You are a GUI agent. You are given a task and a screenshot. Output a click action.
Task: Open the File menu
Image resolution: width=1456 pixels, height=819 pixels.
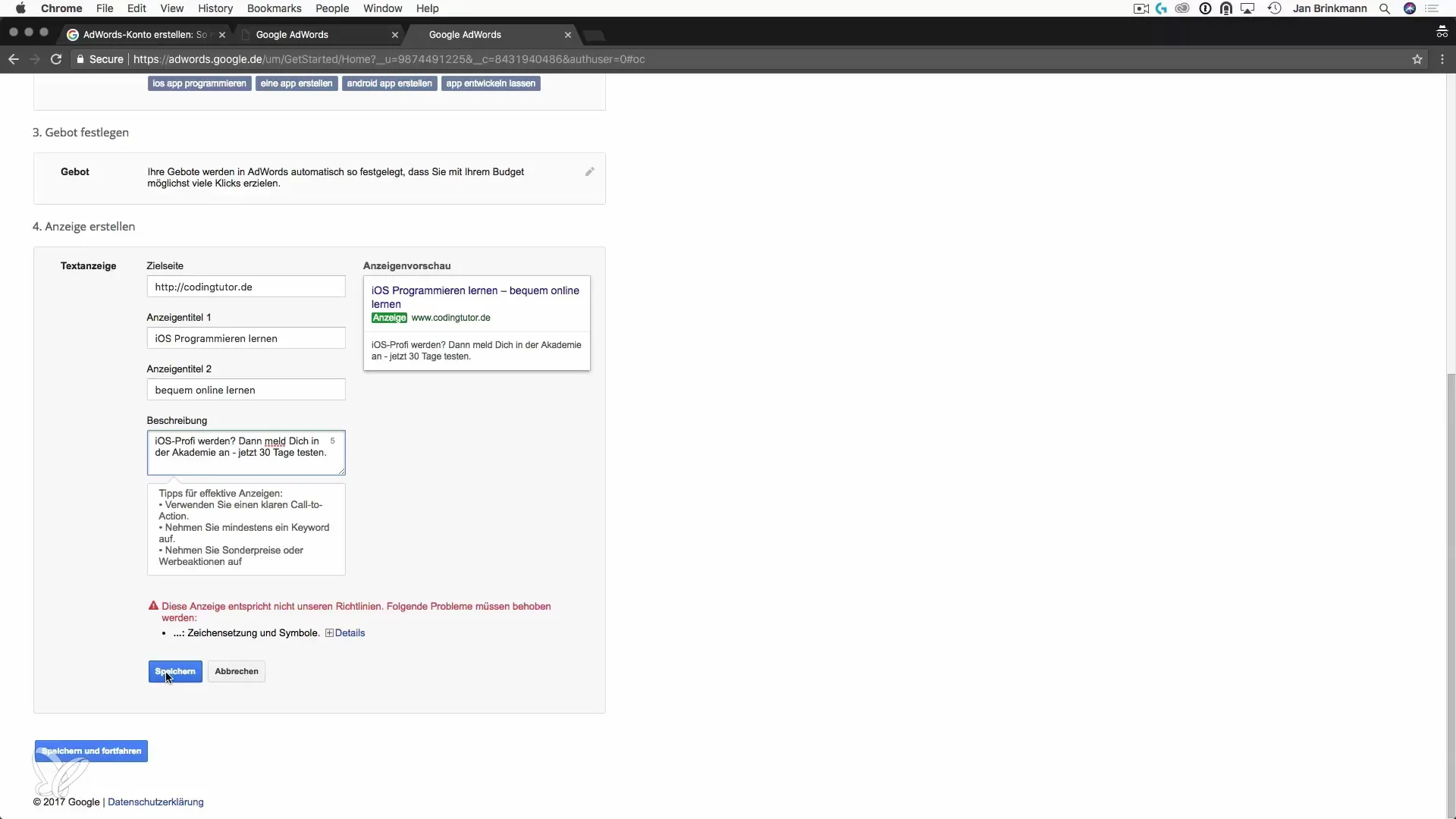click(x=105, y=8)
